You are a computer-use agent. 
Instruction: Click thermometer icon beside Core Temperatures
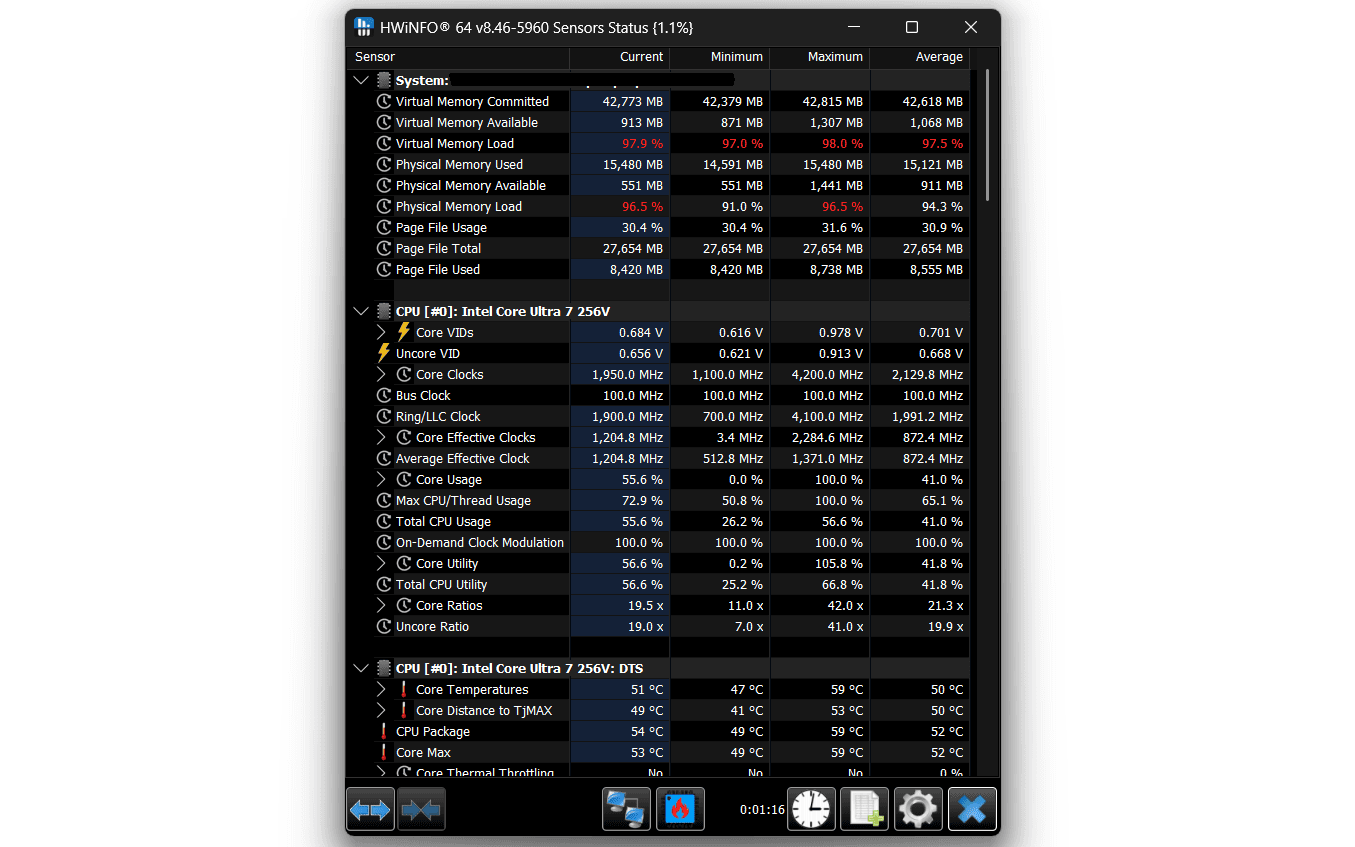coord(404,690)
